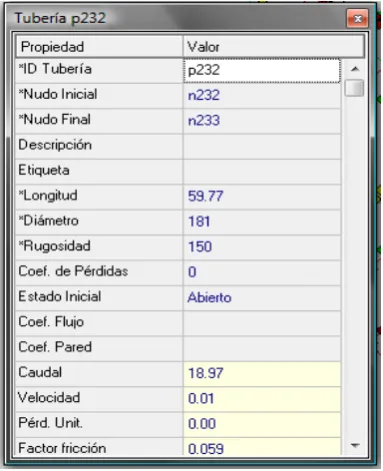Click the empty Coef. Flujo value cell

(262, 323)
